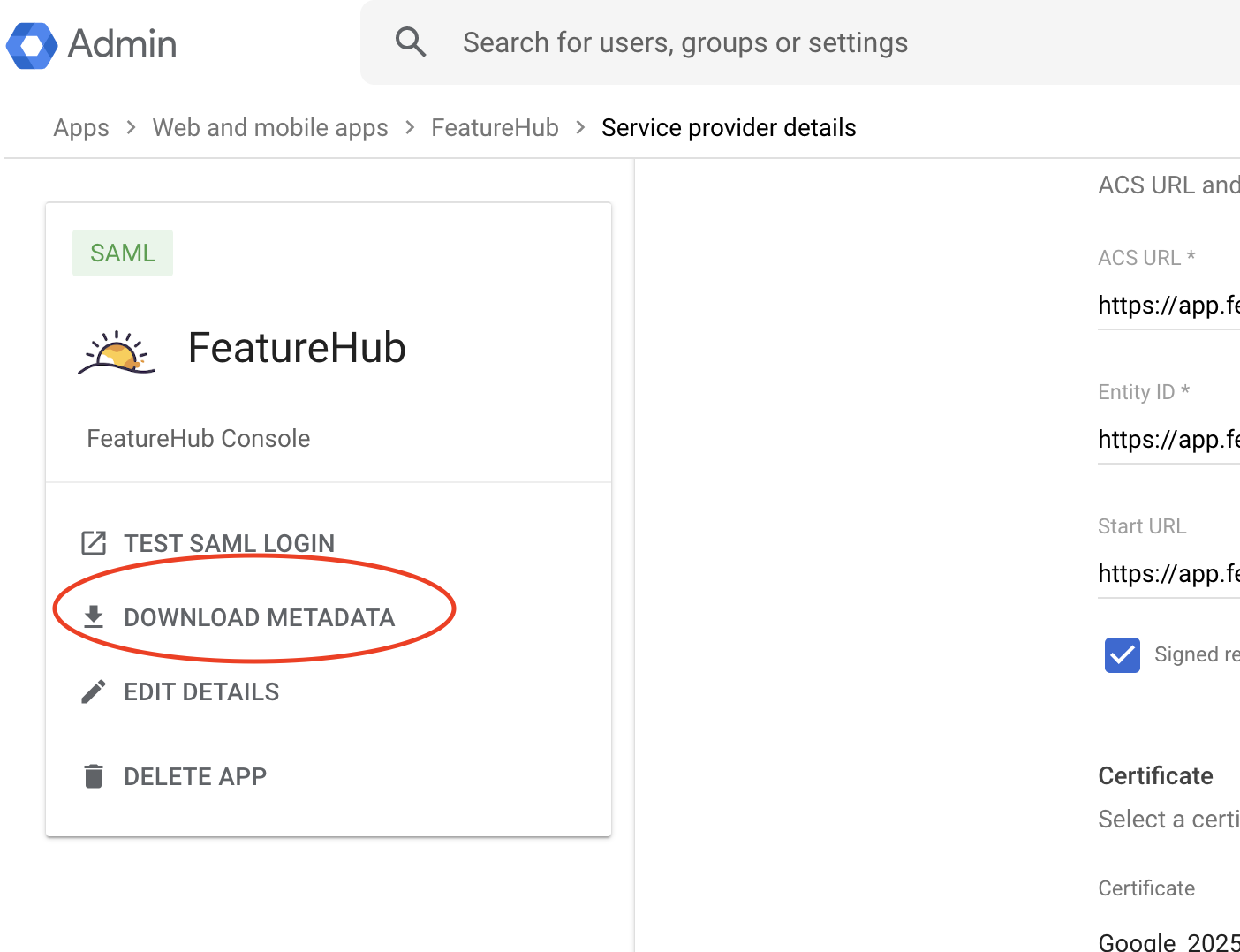This screenshot has width=1240, height=952.
Task: Click the Delete App trash icon
Action: (94, 776)
